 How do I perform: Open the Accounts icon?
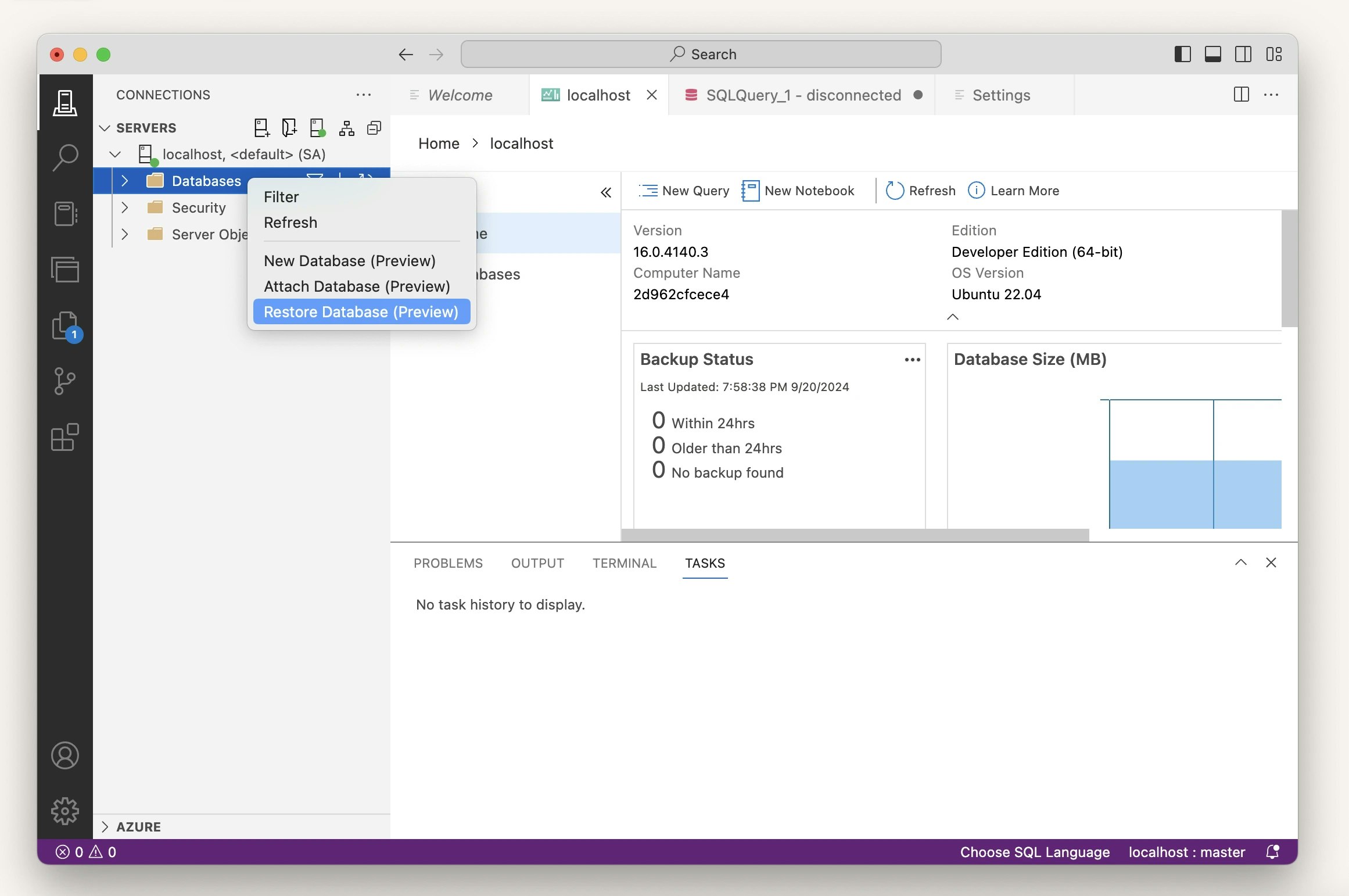(64, 755)
